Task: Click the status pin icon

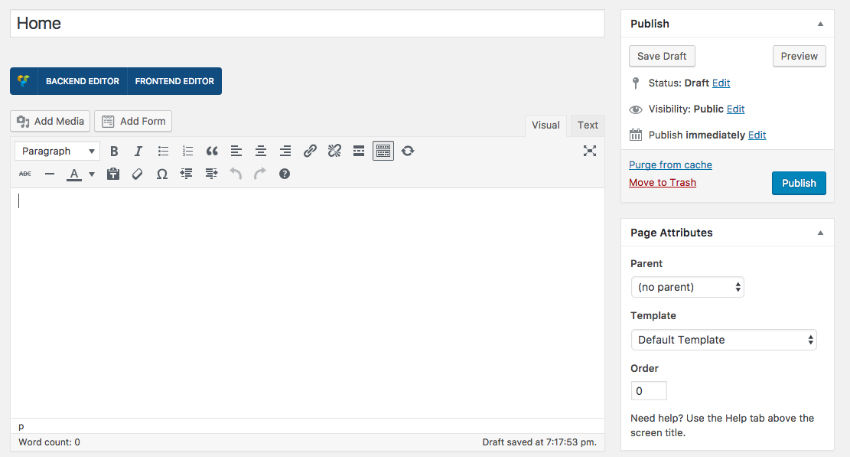Action: pos(635,83)
